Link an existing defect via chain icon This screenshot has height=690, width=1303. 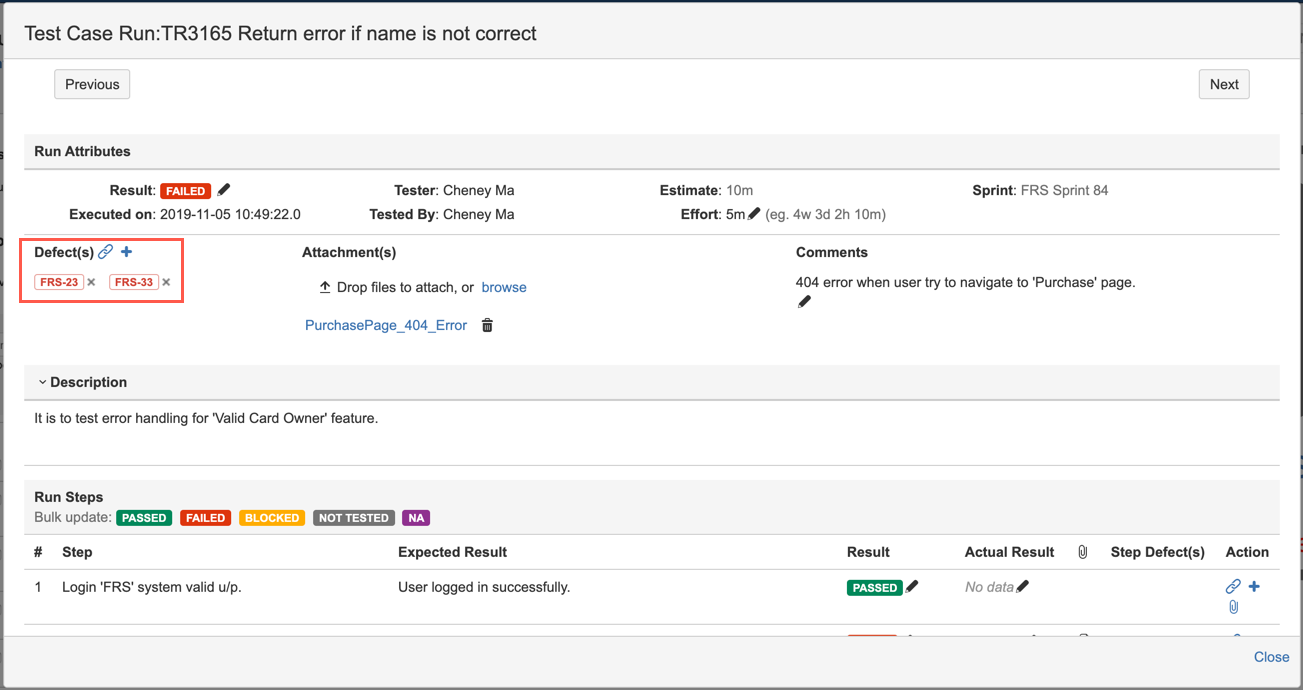click(105, 252)
